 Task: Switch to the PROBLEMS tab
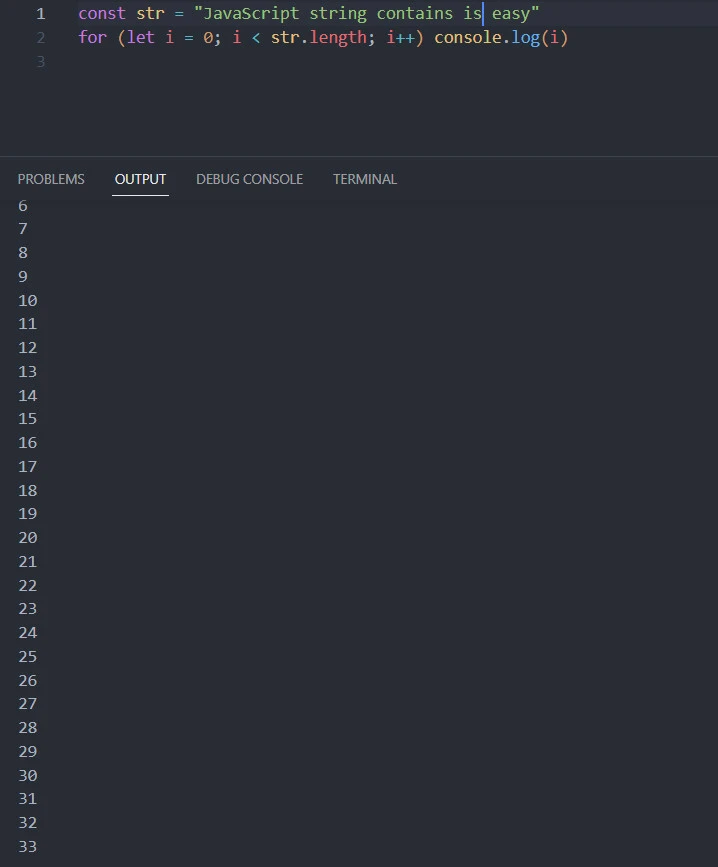(51, 179)
